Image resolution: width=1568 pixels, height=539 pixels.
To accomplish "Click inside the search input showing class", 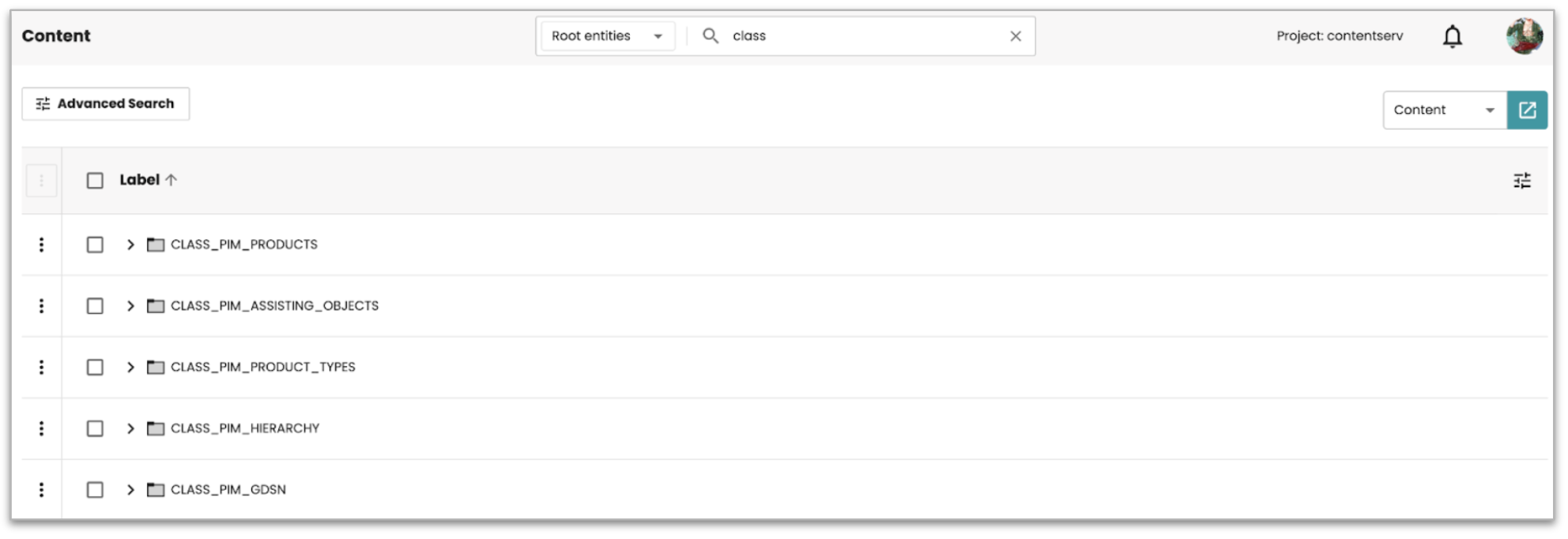I will tap(790, 36).
